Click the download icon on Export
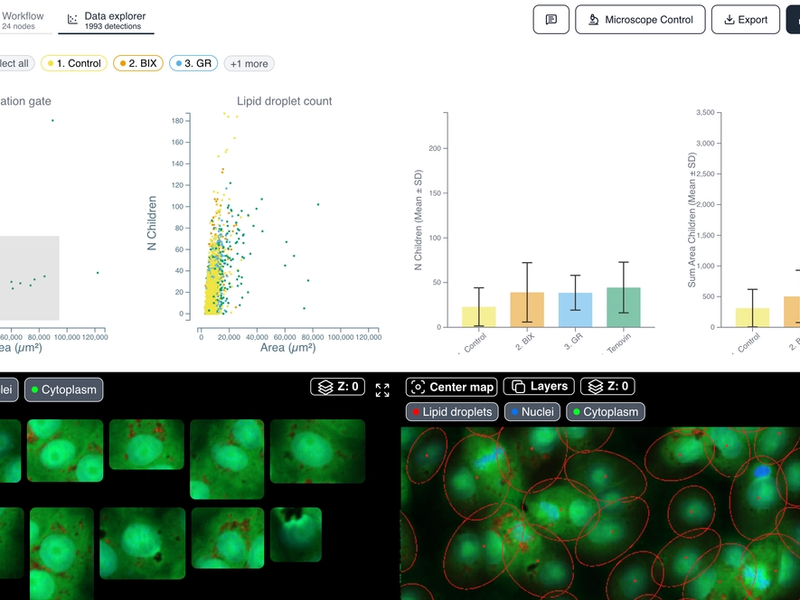Image resolution: width=800 pixels, height=600 pixels. point(730,19)
